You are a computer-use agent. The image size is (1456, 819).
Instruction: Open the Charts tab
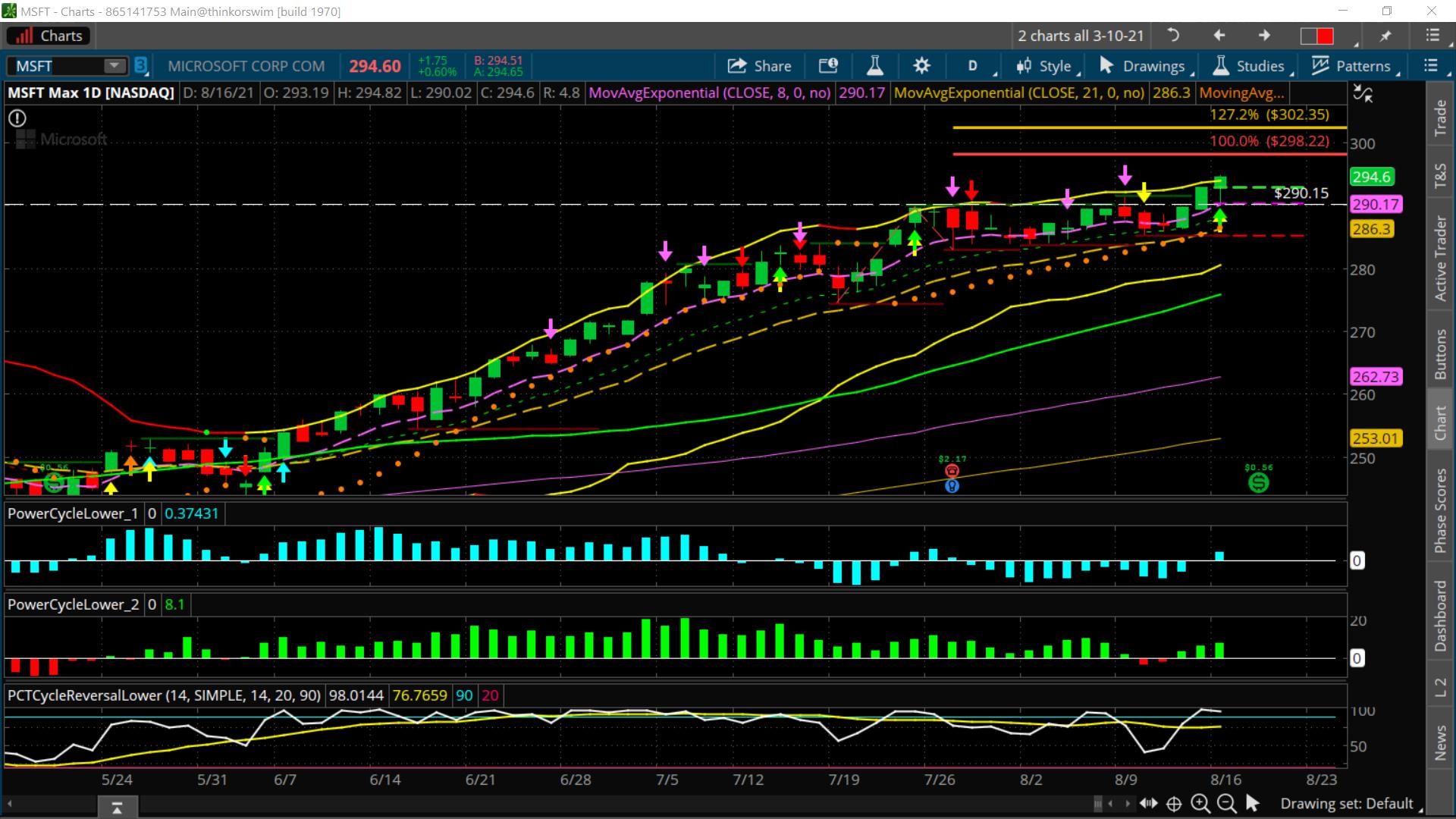point(49,36)
